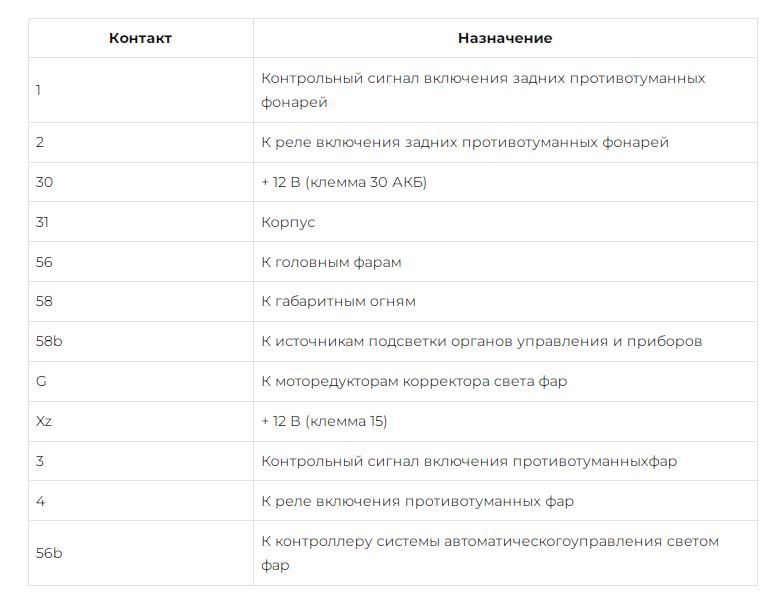Click "К реле включения задних противотуманных фонарей"
The image size is (783, 602).
(x=465, y=142)
